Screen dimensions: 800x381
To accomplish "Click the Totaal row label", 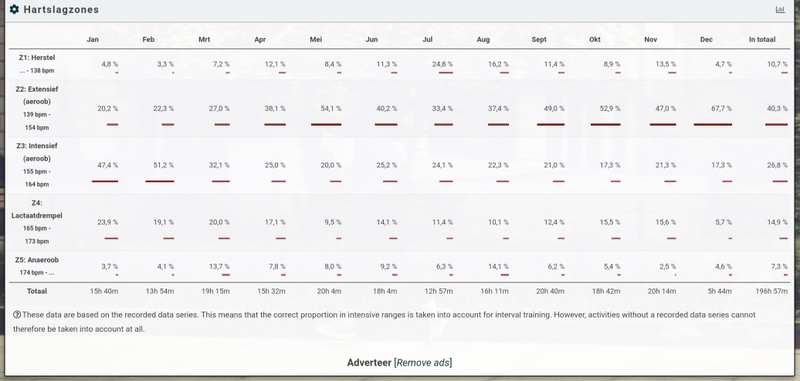I will [37, 291].
